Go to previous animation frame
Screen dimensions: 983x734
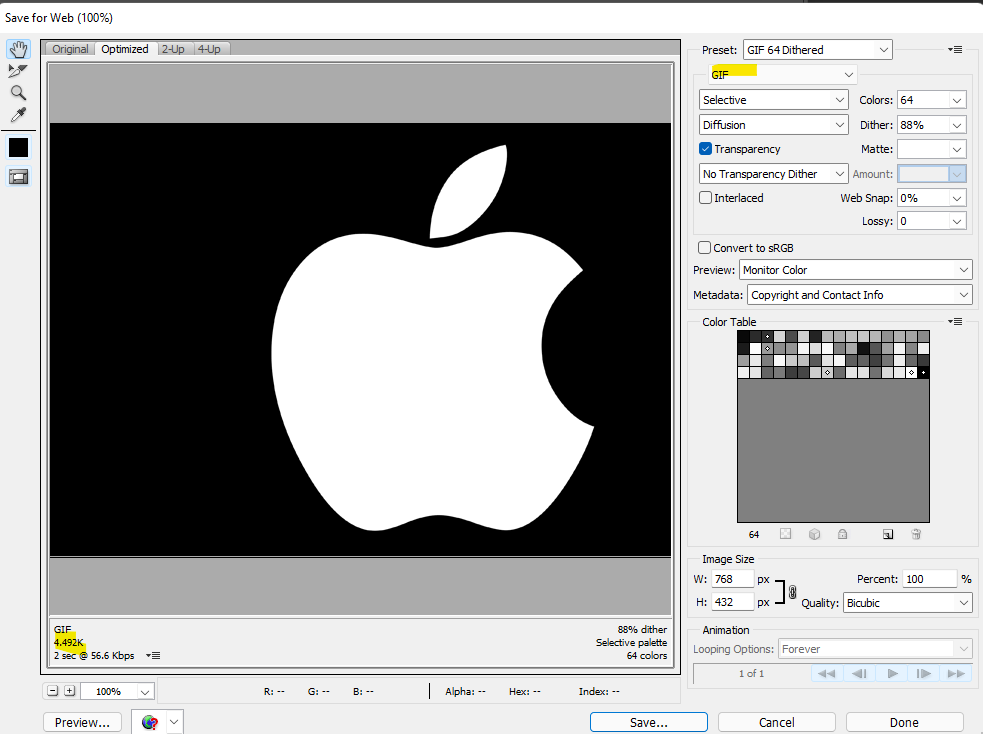coord(859,673)
